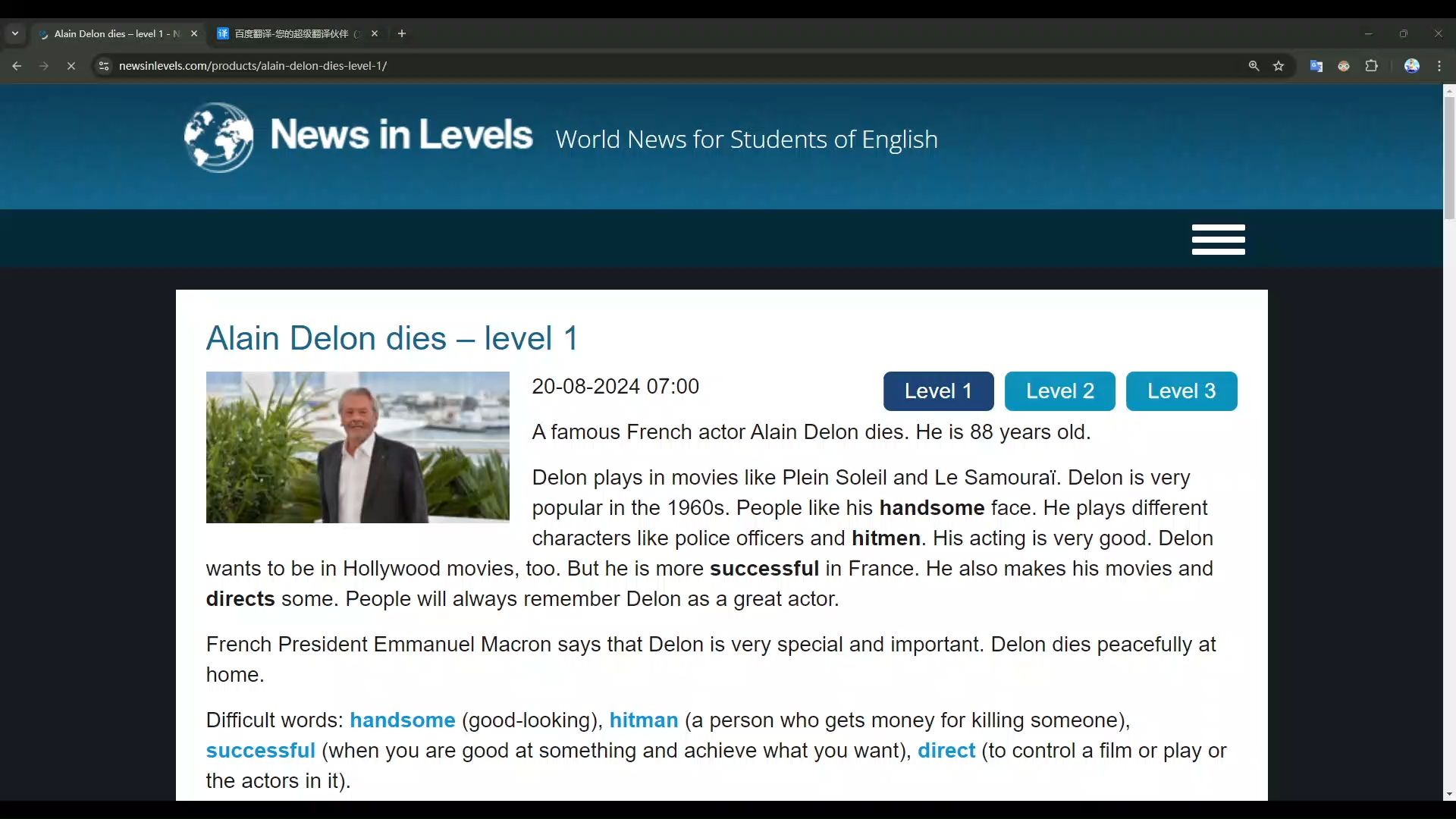Open the Google Translate extension icon
The image size is (1456, 819).
point(1316,66)
